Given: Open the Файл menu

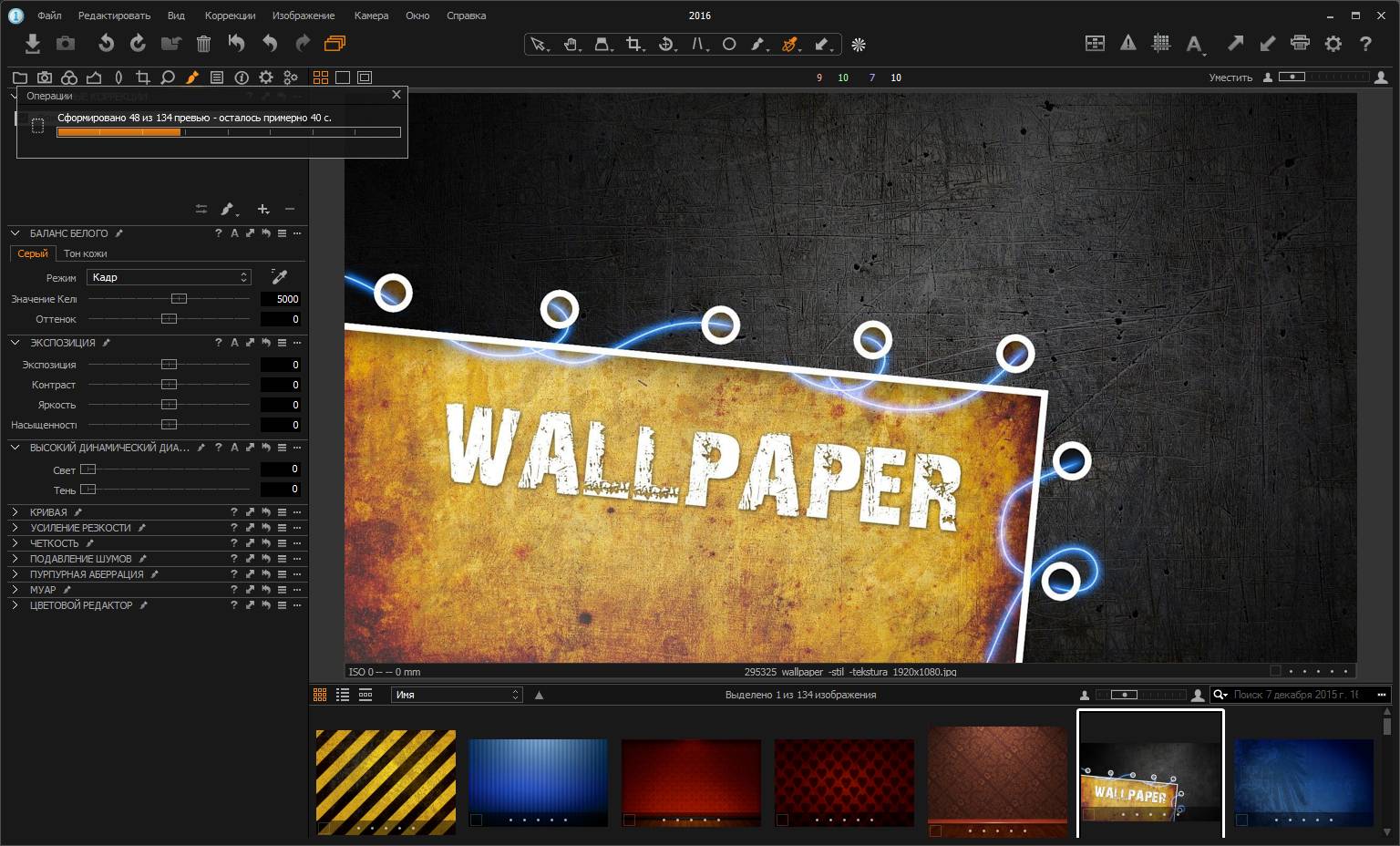Looking at the screenshot, I should [49, 15].
